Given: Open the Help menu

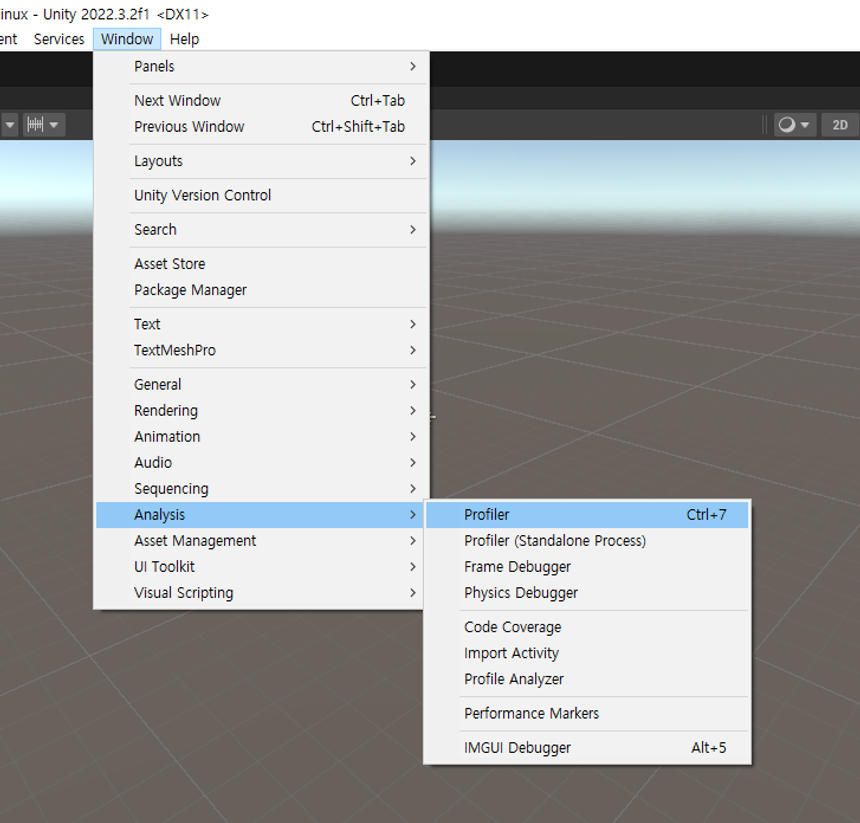Looking at the screenshot, I should [x=184, y=39].
